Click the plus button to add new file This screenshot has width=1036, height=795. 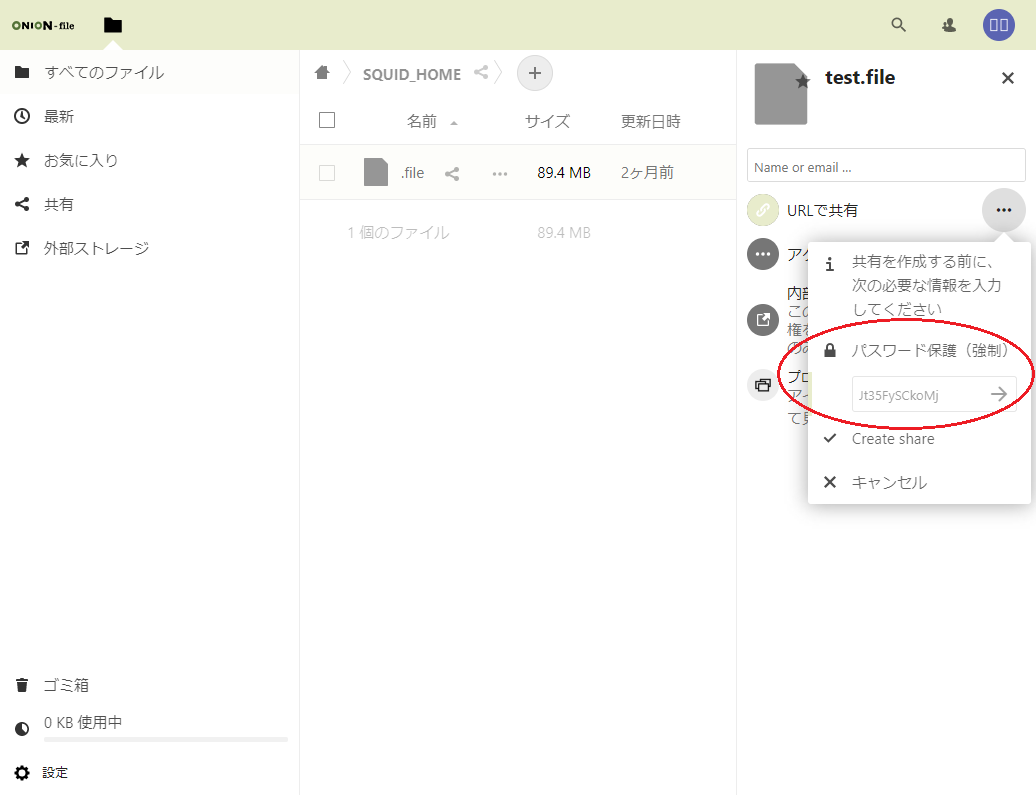click(x=534, y=73)
